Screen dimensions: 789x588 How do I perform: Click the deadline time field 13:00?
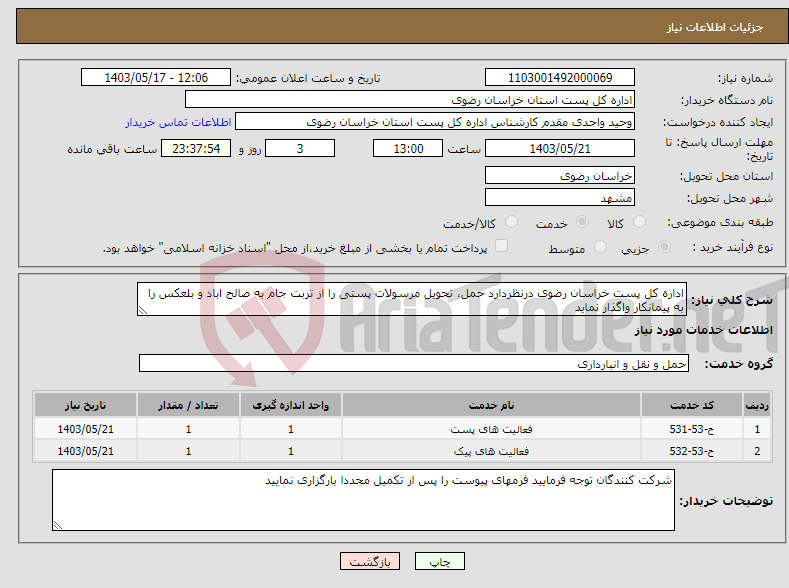click(408, 148)
